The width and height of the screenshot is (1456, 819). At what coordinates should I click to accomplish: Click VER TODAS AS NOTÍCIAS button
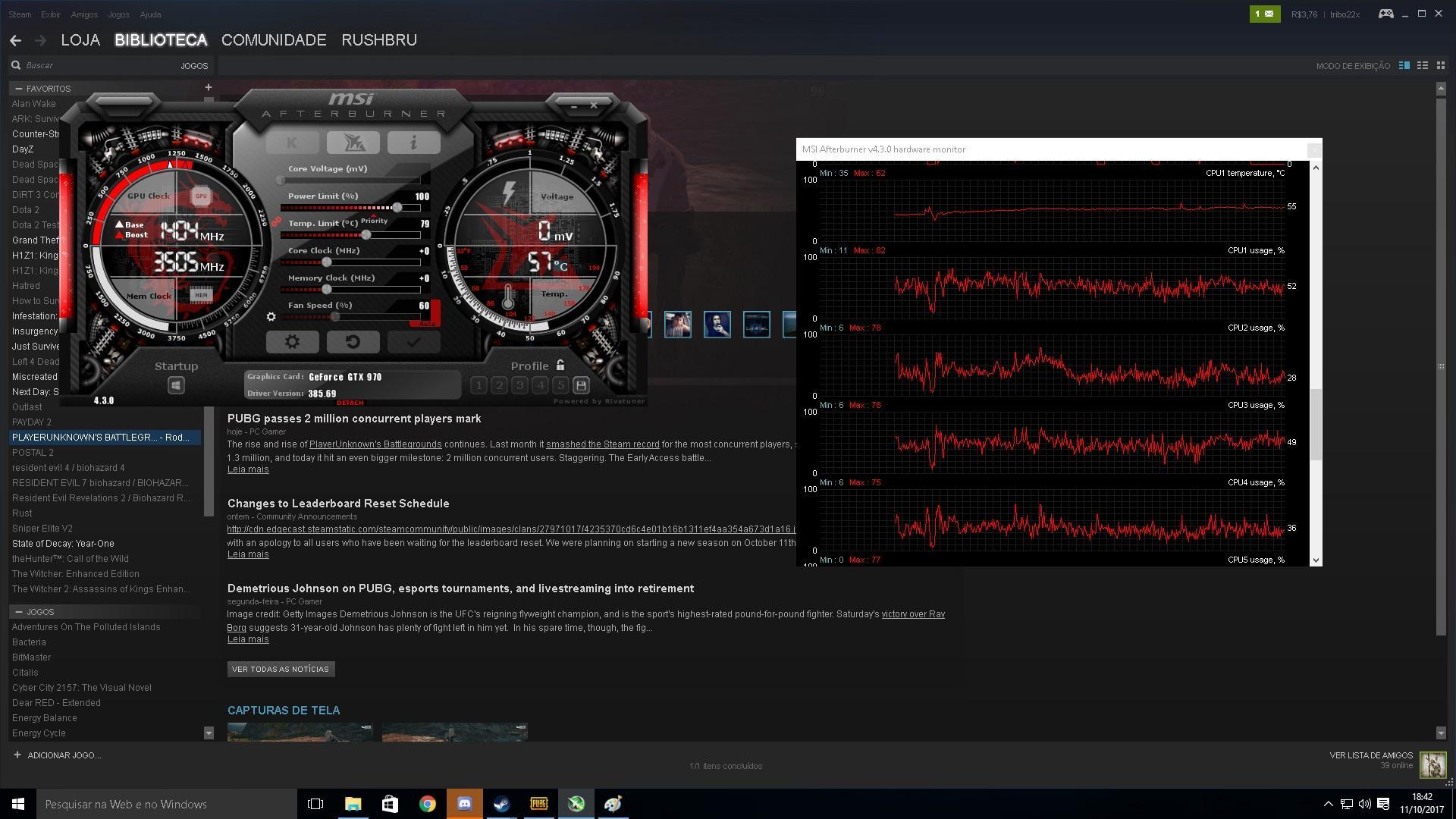[x=281, y=669]
